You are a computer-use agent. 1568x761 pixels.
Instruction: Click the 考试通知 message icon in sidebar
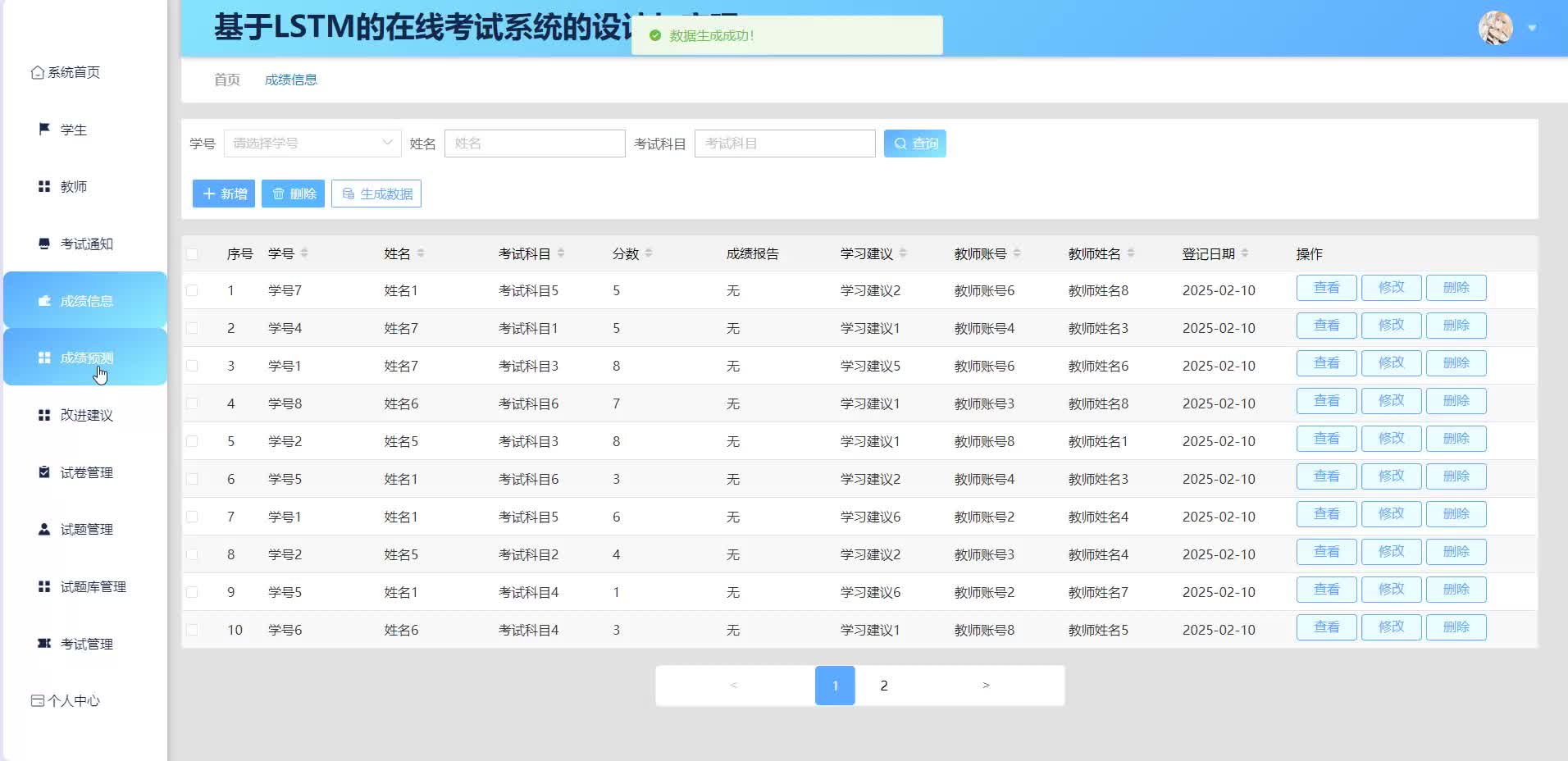[x=44, y=244]
